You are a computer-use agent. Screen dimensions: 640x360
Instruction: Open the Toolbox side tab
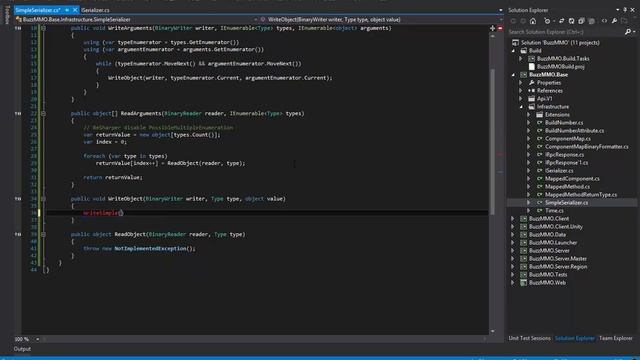(x=6, y=15)
